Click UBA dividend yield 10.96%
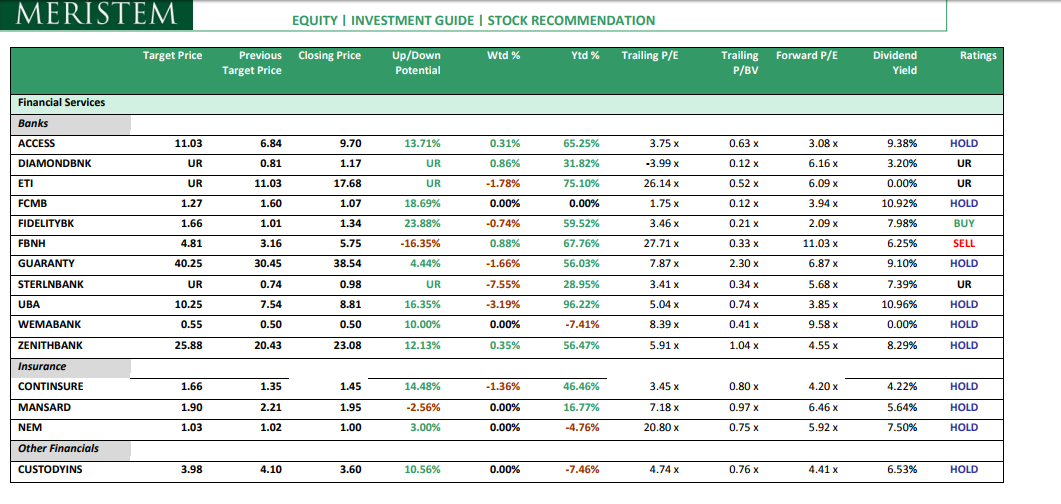The height and width of the screenshot is (504, 1061). 899,304
